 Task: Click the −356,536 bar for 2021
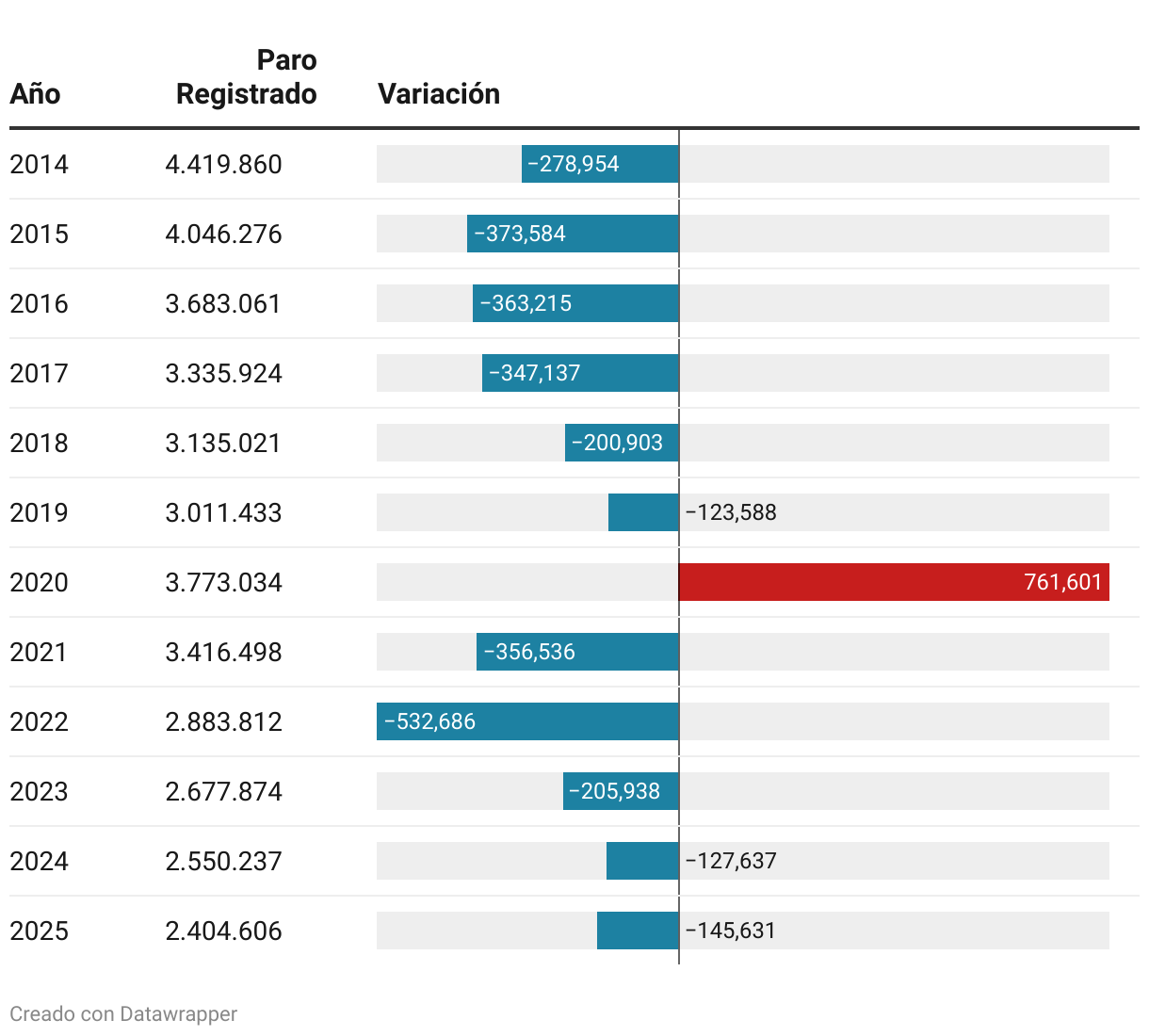[577, 652]
